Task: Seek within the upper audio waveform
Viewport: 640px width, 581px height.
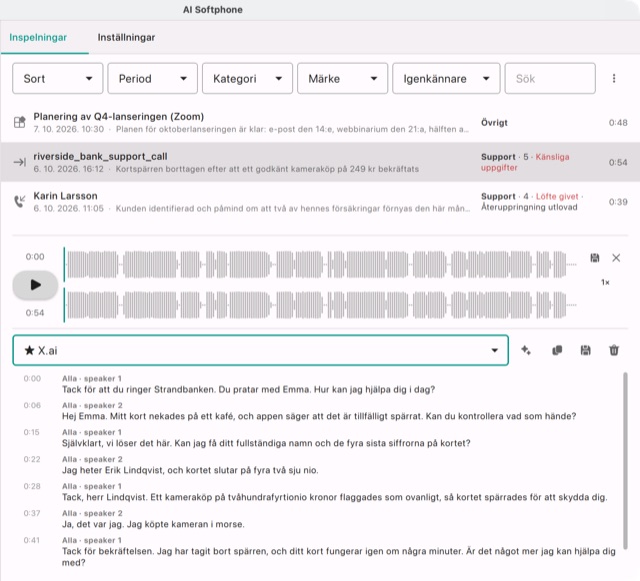Action: coord(320,265)
